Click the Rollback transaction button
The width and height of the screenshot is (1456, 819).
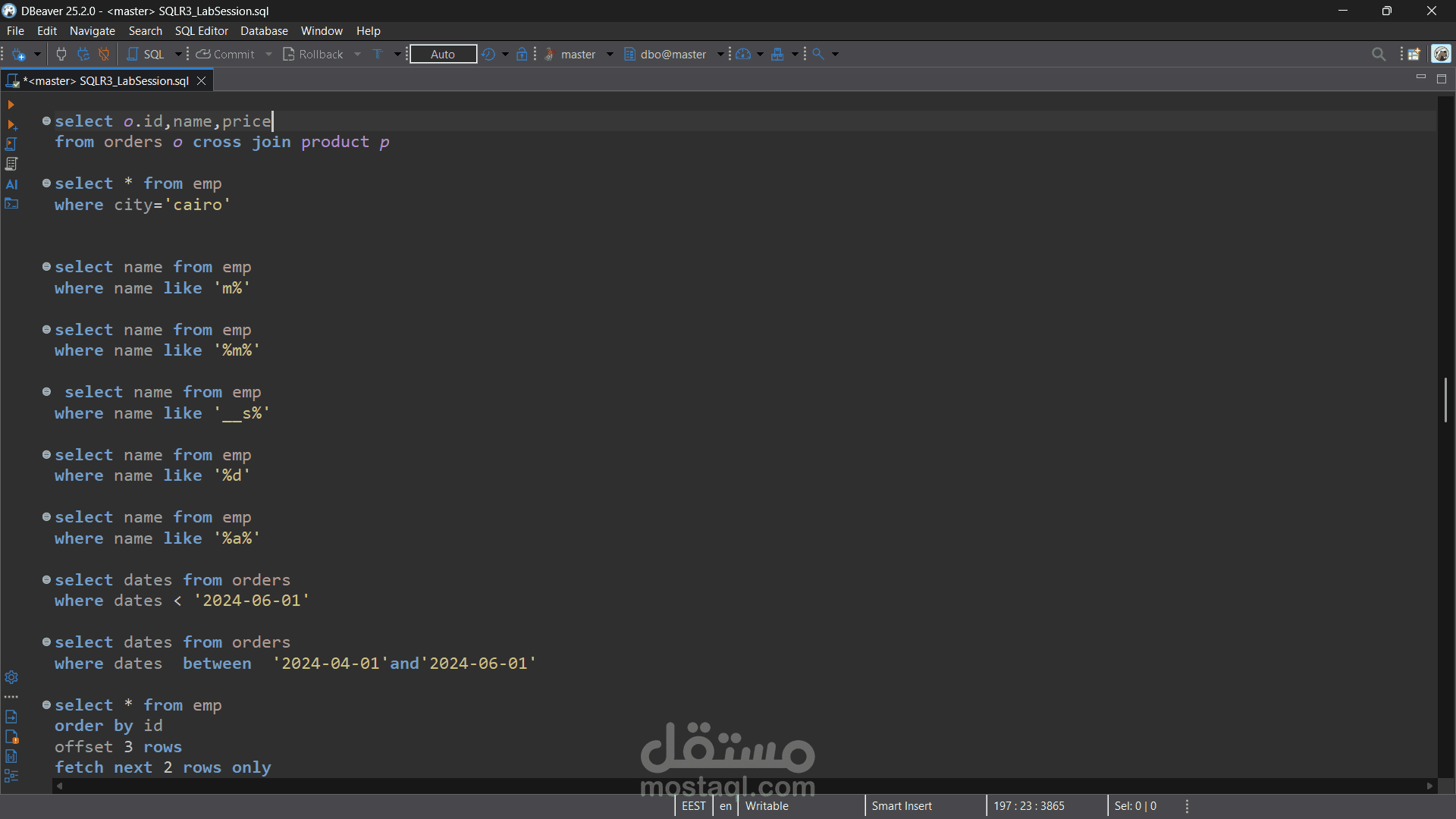[312, 55]
